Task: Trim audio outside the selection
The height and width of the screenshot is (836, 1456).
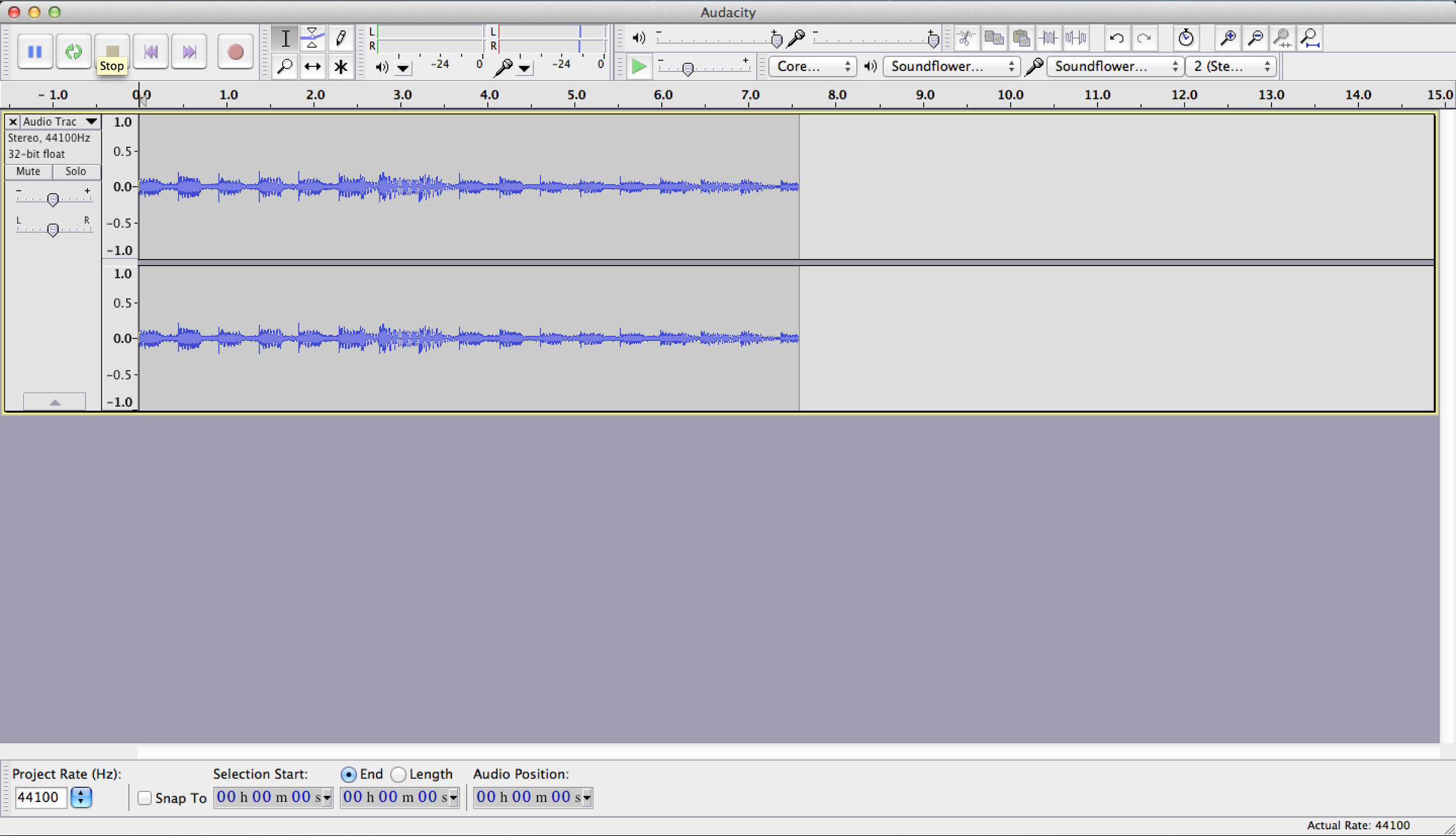Action: tap(1048, 38)
